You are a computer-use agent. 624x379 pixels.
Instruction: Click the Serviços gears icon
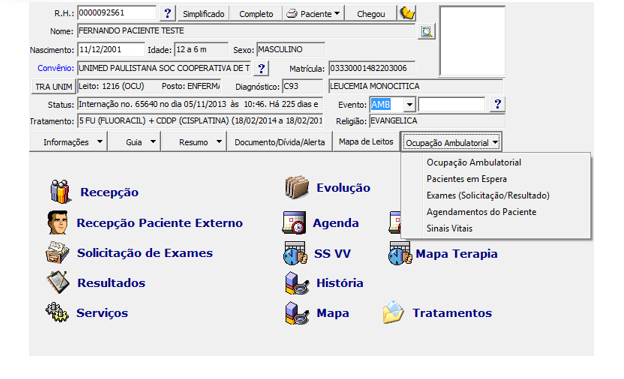click(57, 312)
